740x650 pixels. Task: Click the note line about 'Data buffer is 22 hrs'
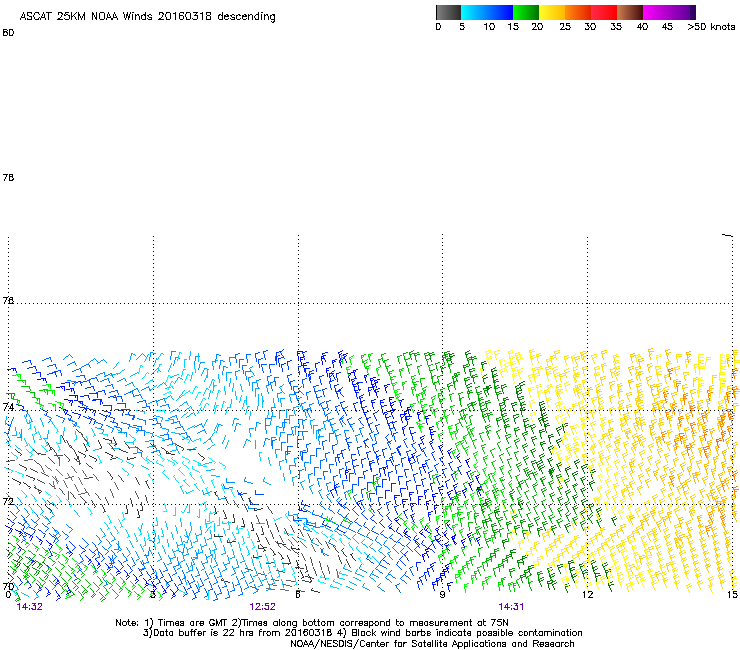362,633
